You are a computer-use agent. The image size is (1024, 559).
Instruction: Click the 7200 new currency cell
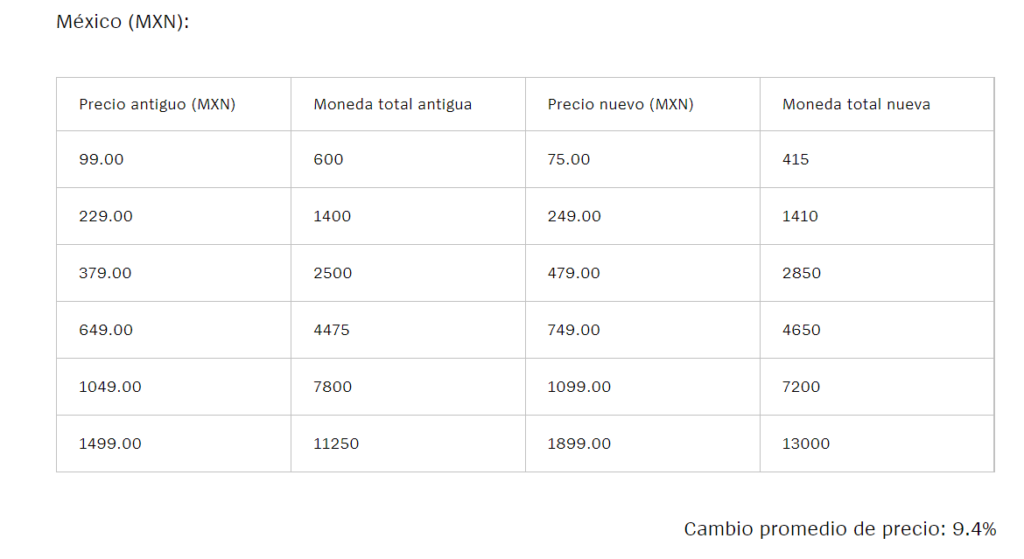[801, 387]
